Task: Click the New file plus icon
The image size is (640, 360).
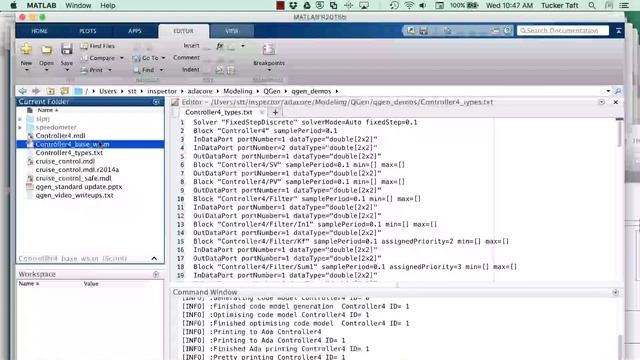Action: point(27,49)
